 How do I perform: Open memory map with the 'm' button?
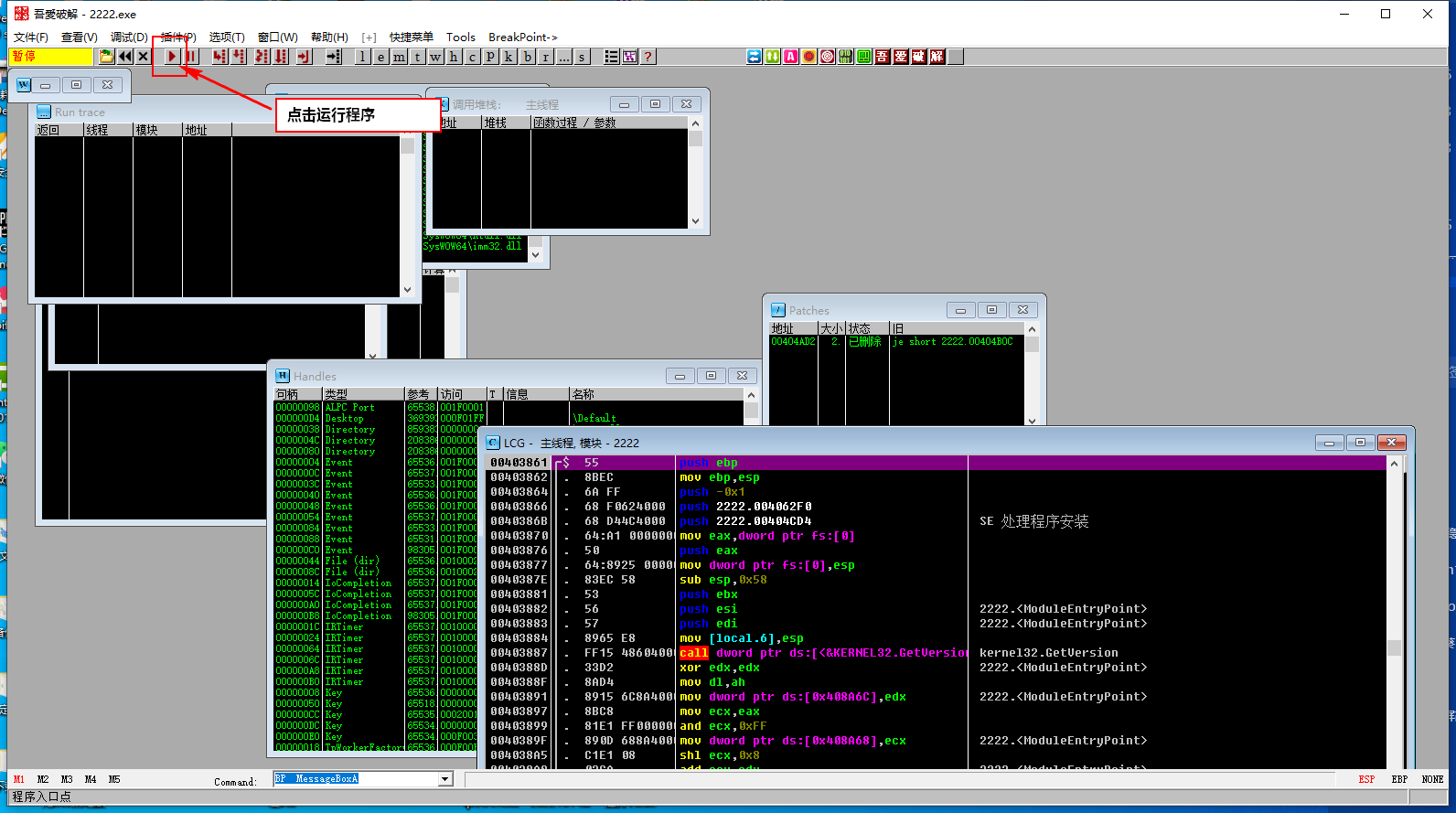coord(400,57)
